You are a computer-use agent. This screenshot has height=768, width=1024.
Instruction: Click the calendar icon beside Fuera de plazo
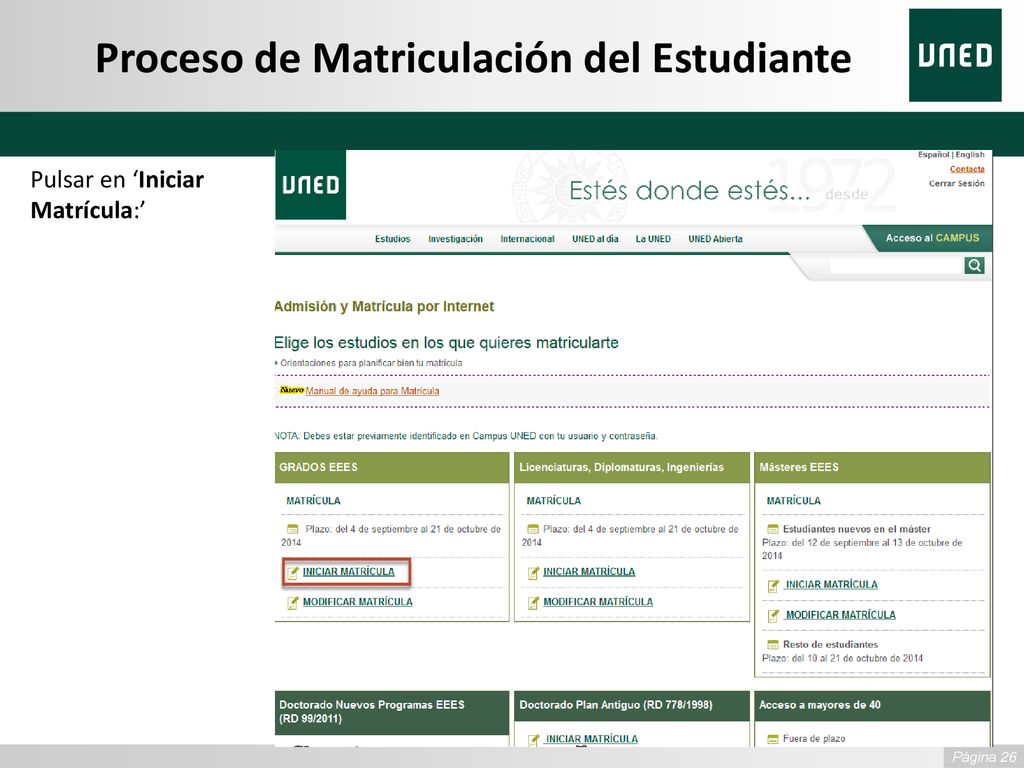773,739
